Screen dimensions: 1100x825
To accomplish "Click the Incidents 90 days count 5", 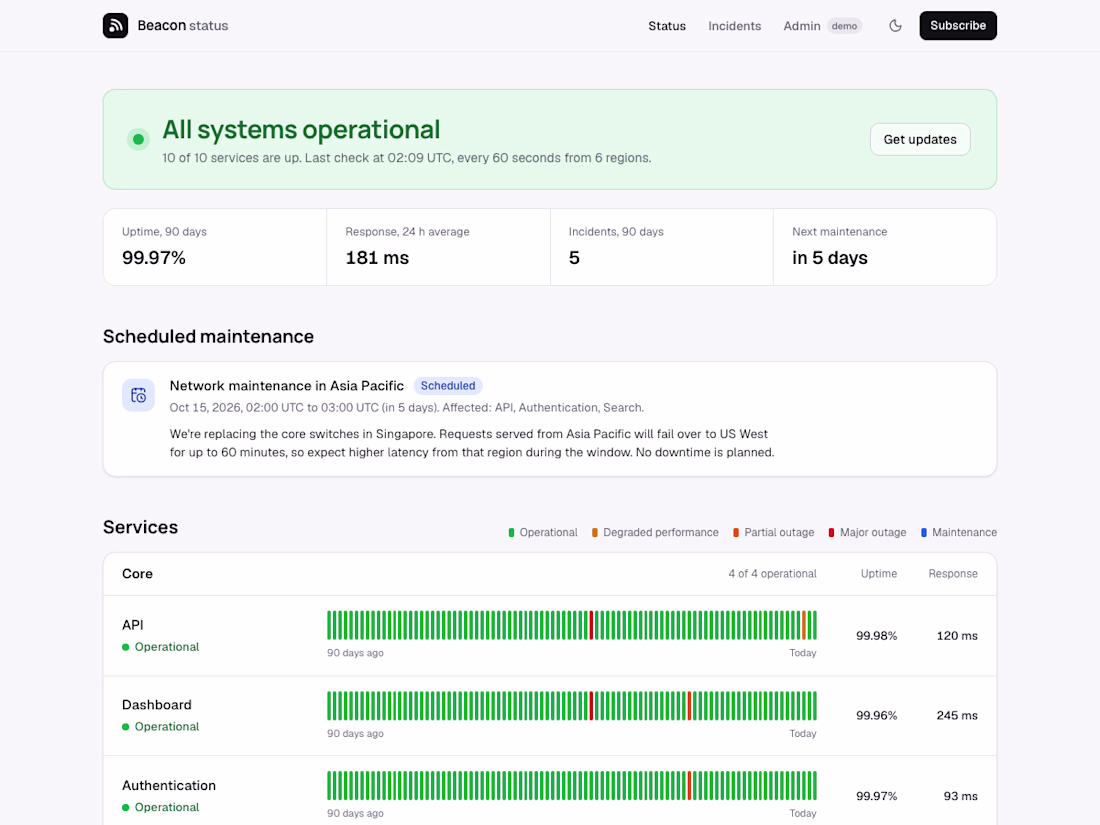I will (574, 258).
